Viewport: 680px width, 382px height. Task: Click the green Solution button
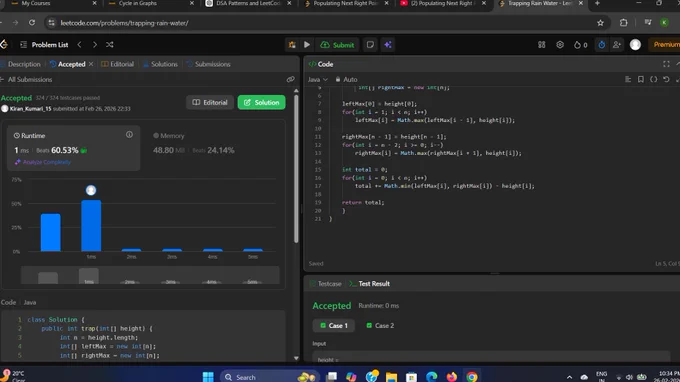coord(262,102)
